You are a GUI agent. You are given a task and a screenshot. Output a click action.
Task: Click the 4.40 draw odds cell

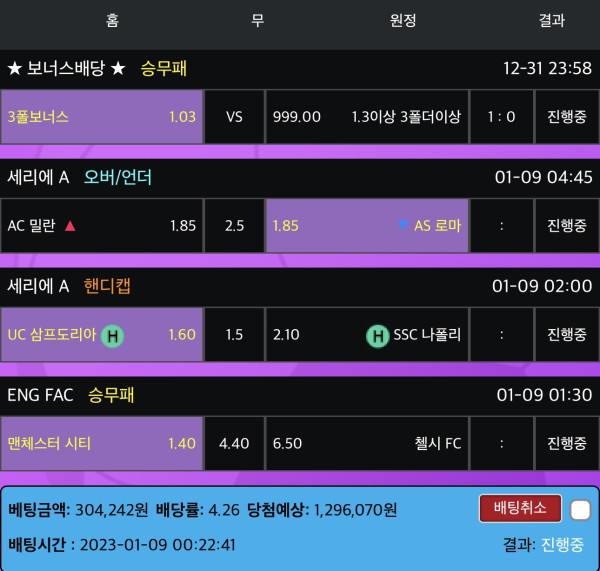(x=235, y=443)
